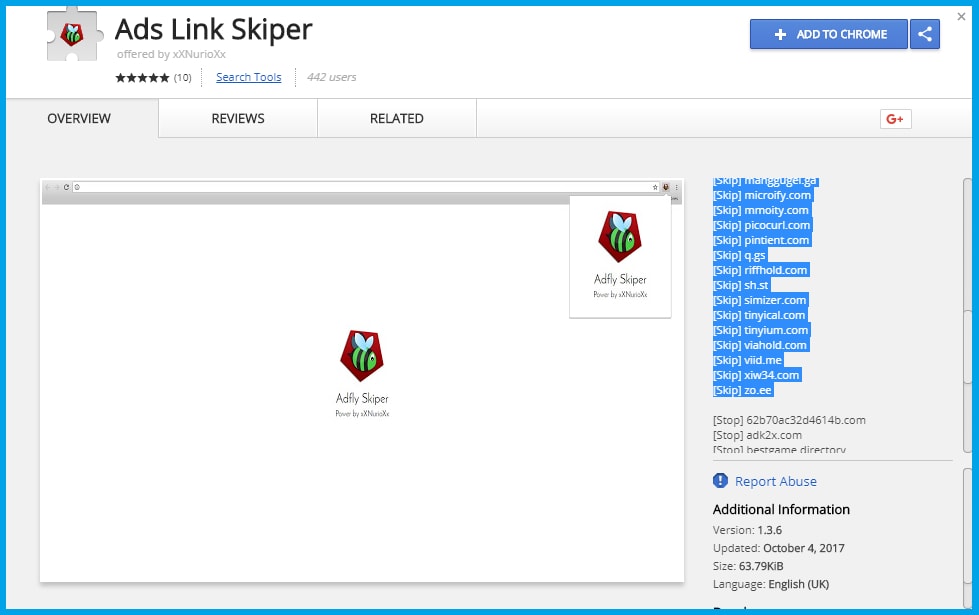Click reload icon in preview screenshot toolbar
The width and height of the screenshot is (979, 615).
[66, 187]
